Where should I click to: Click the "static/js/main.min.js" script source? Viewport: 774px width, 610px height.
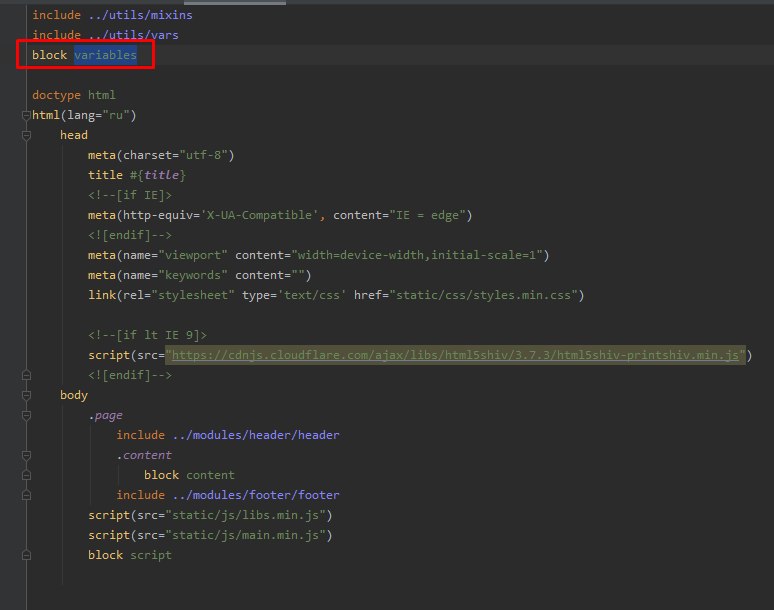(245, 535)
